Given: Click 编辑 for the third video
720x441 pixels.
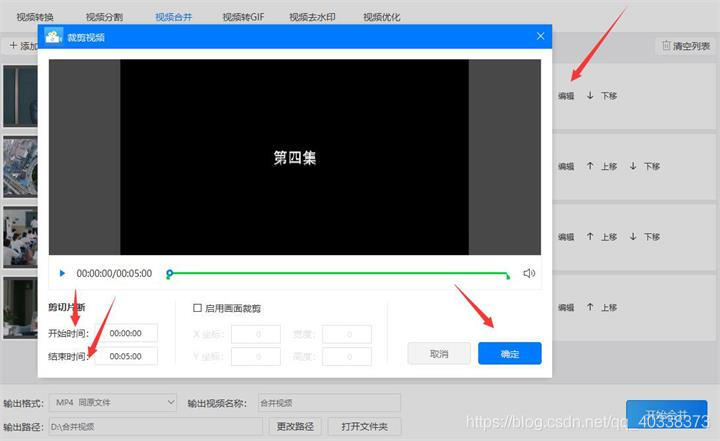Looking at the screenshot, I should tap(566, 237).
